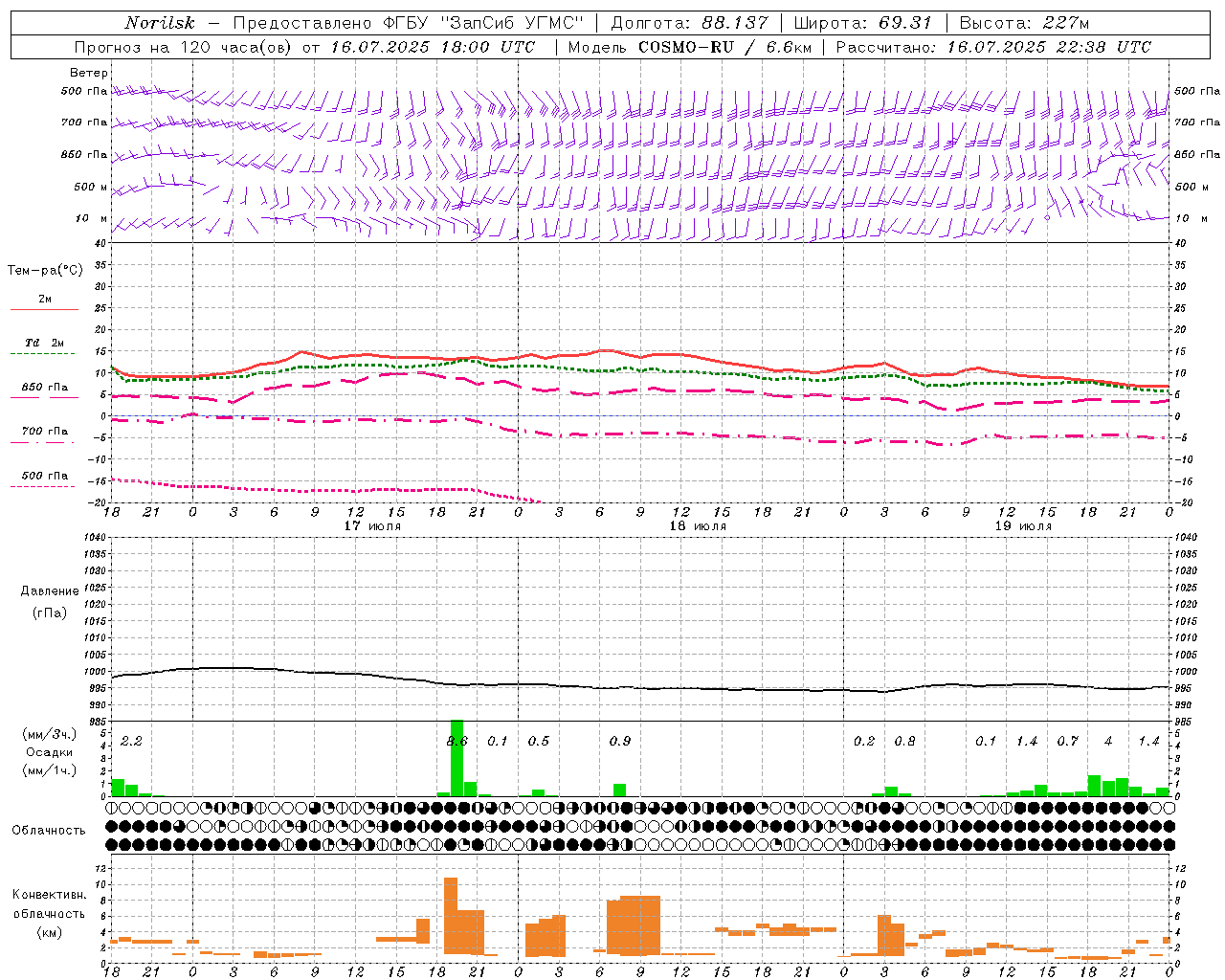The width and height of the screenshot is (1225, 980).
Task: Click the '700 гПа' entry in temperature legend
Action: 44,432
